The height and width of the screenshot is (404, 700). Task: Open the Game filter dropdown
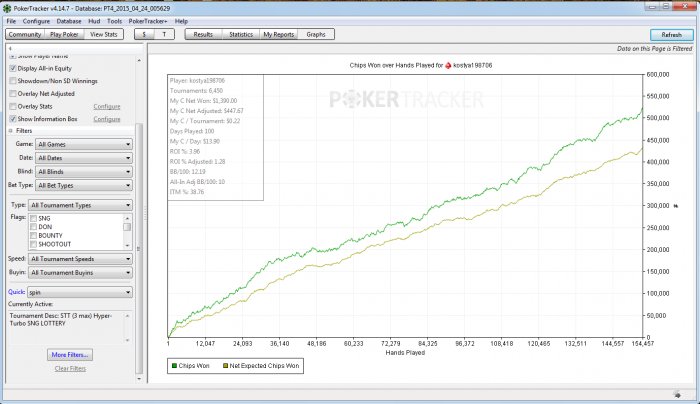click(x=83, y=144)
